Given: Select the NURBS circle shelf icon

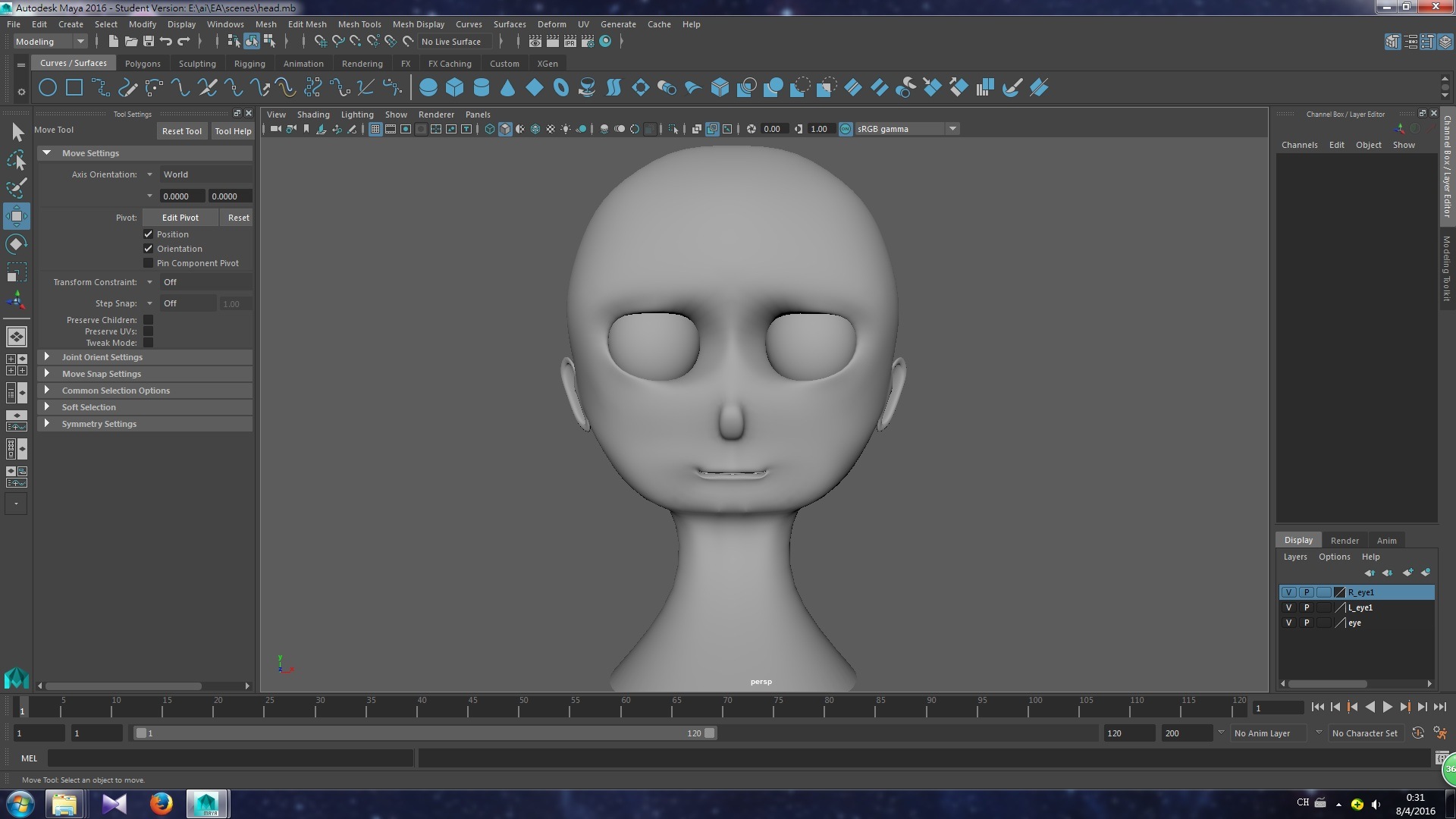Looking at the screenshot, I should pos(47,88).
